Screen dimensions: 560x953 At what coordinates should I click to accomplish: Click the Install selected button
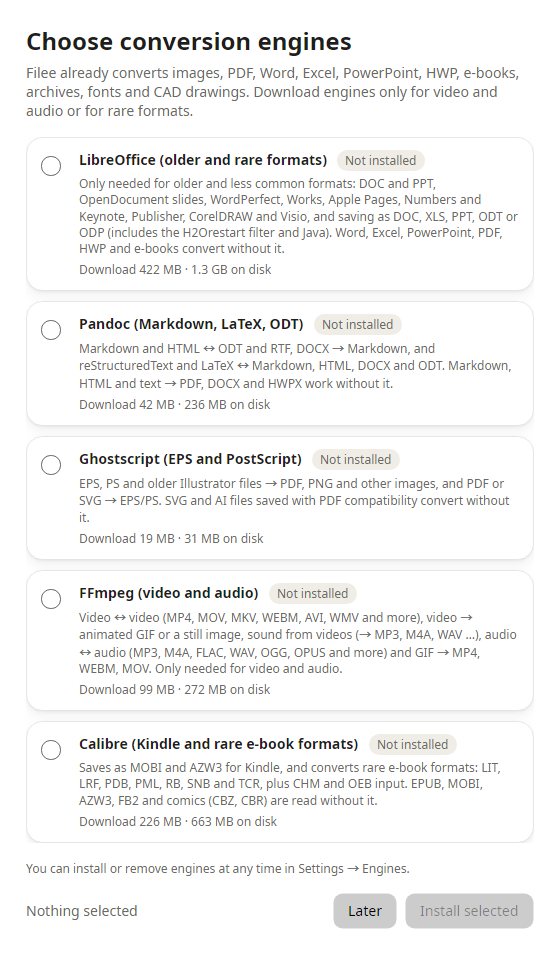pyautogui.click(x=469, y=910)
